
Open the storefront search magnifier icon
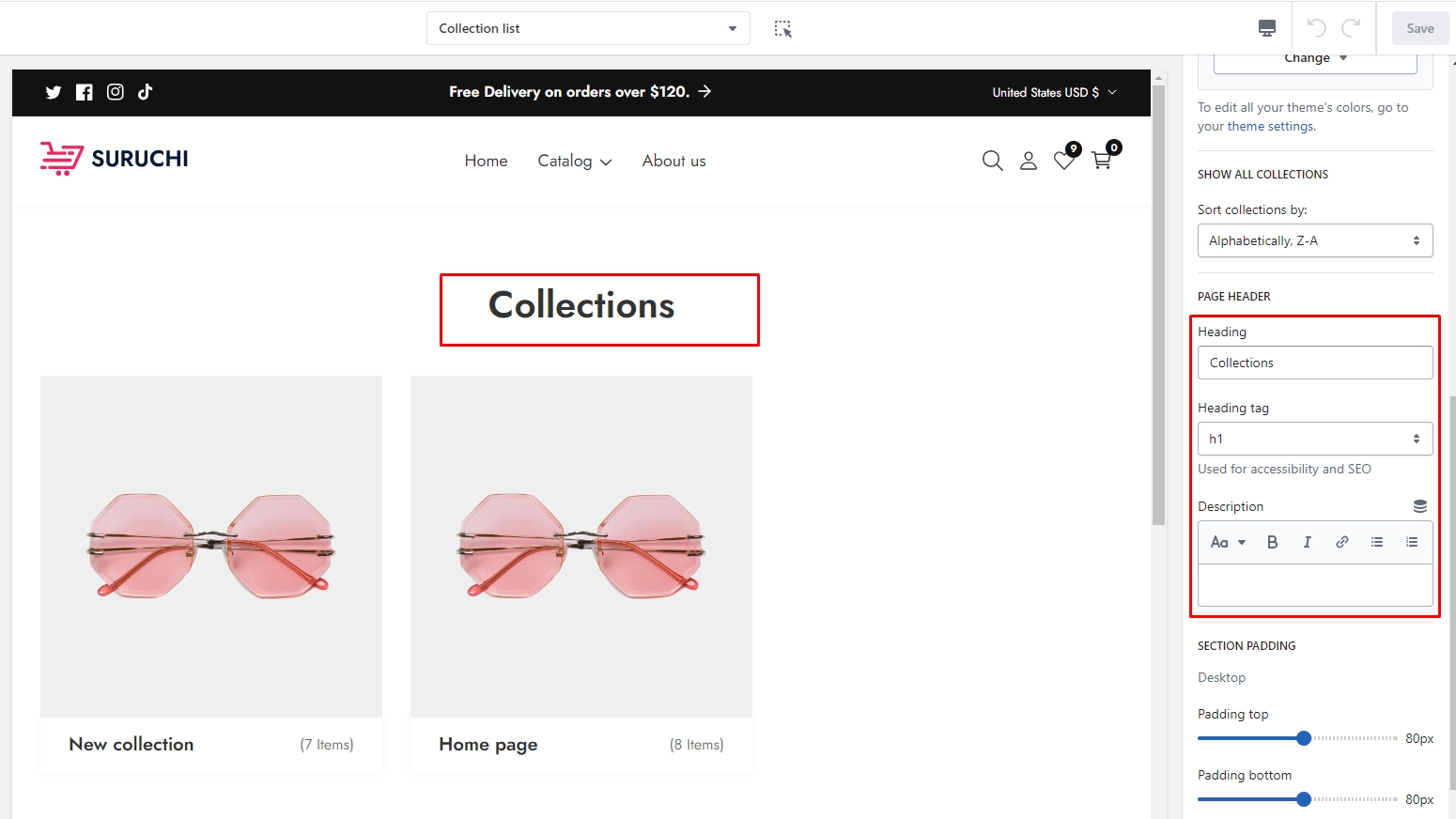[992, 161]
